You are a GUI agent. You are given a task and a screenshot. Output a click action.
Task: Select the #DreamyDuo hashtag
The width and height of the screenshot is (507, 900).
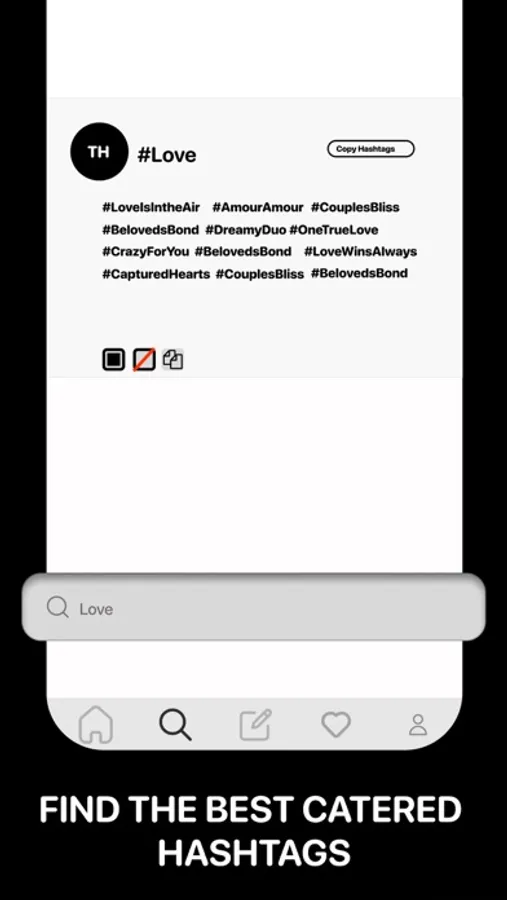point(246,230)
